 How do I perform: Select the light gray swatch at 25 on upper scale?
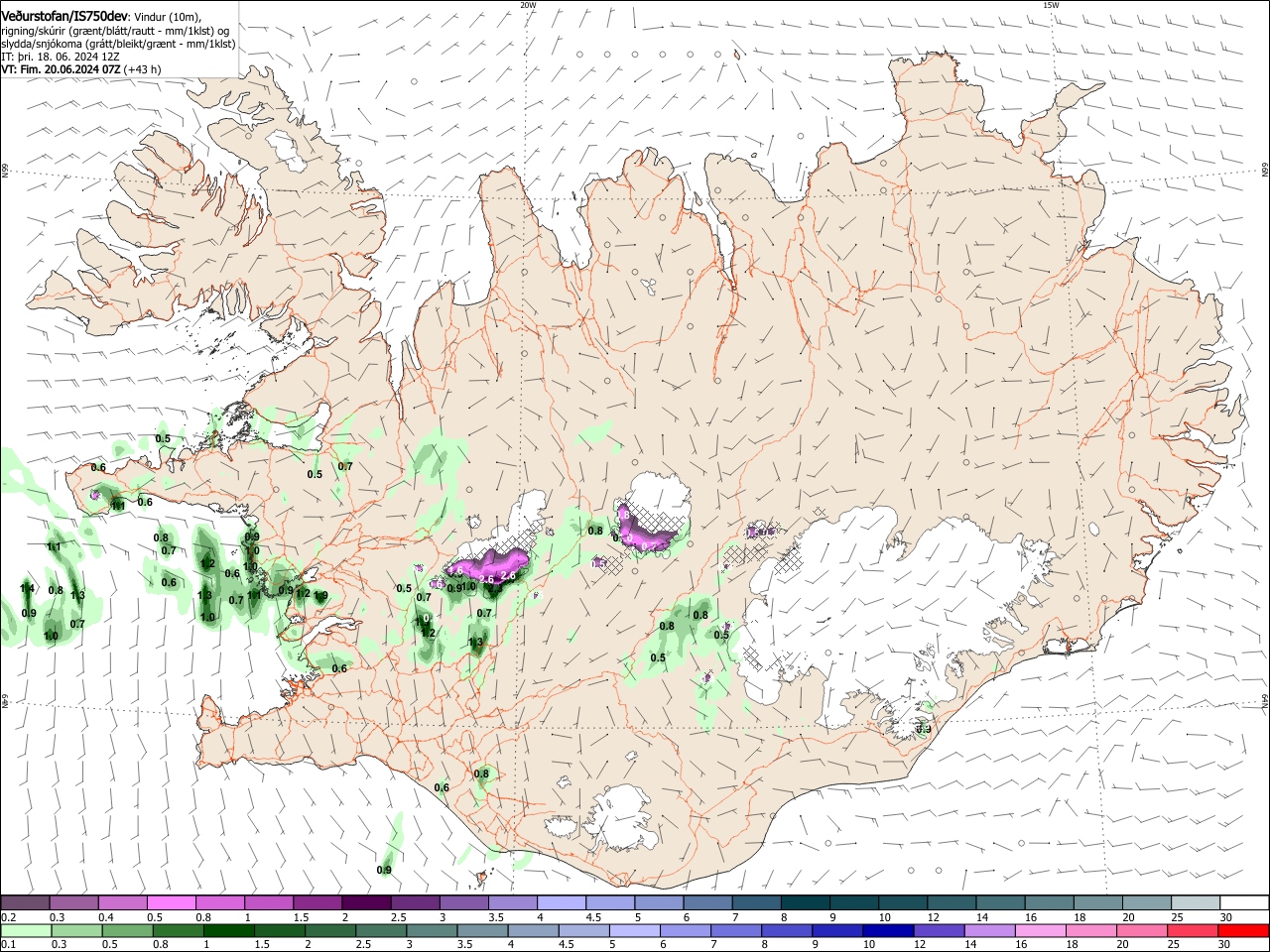1195,903
